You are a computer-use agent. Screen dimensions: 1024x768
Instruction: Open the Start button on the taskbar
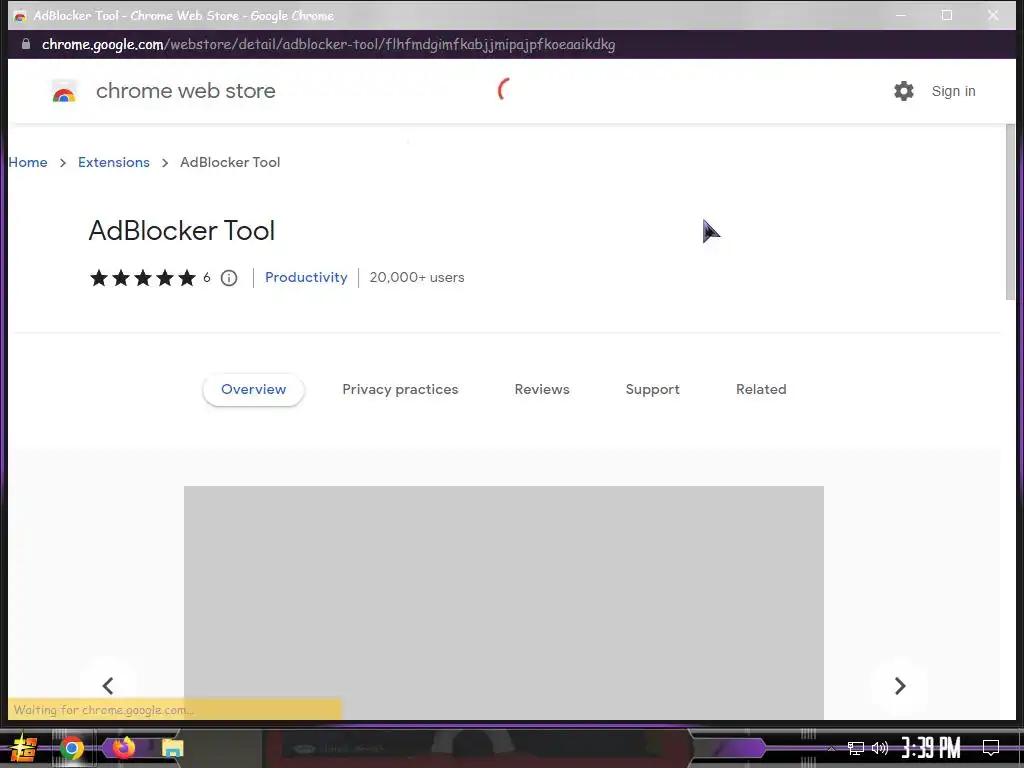(24, 748)
